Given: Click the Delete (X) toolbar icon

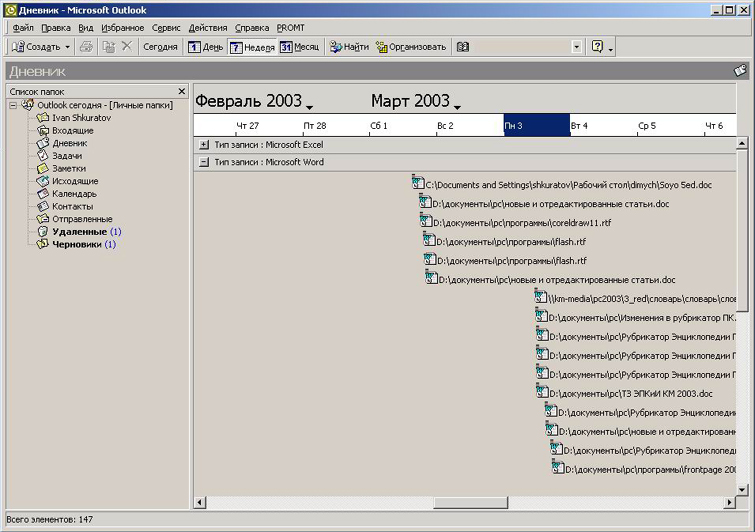Looking at the screenshot, I should click(126, 47).
